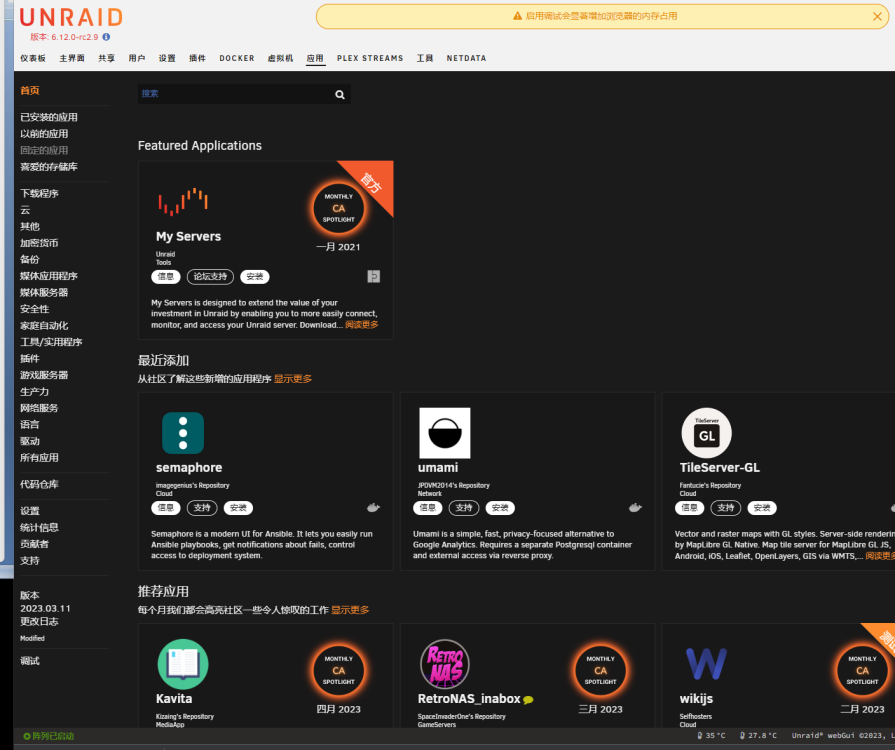Viewport: 895px width, 750px height.
Task: Click the wikijs W logo
Action: pyautogui.click(x=707, y=664)
